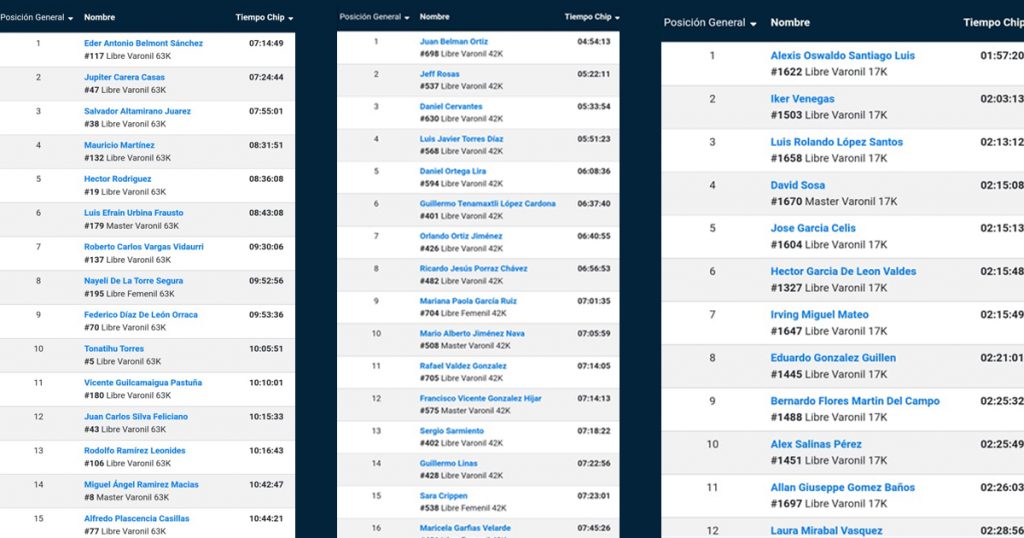Click Bernardo Flores Martin Del Campo link
The image size is (1024, 538).
click(855, 401)
